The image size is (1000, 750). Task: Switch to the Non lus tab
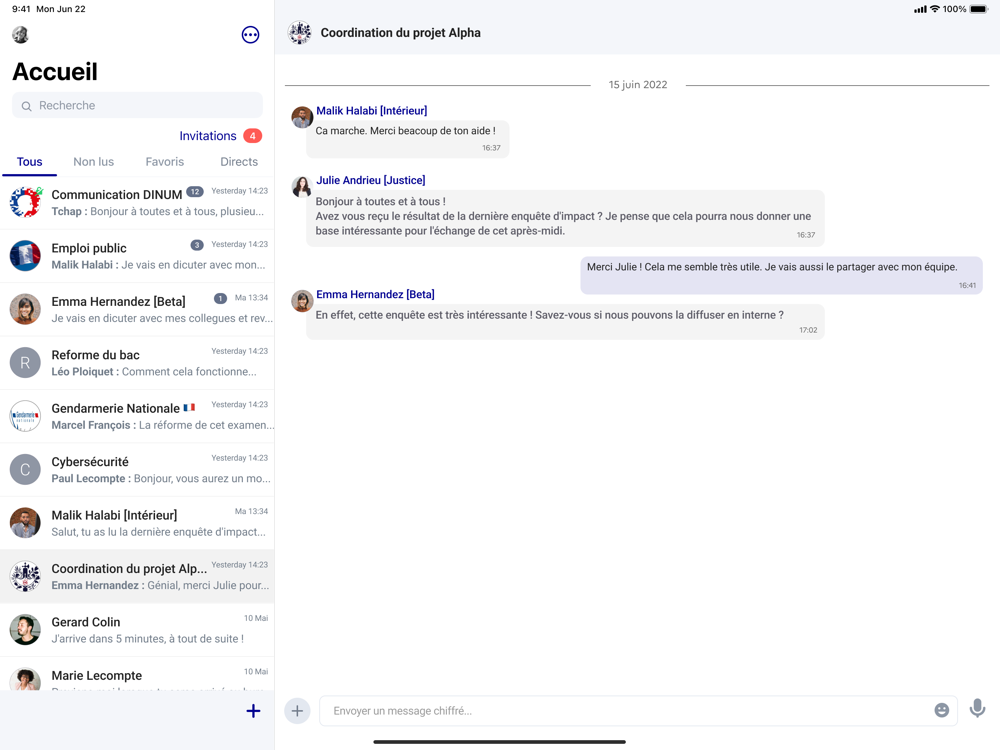94,162
